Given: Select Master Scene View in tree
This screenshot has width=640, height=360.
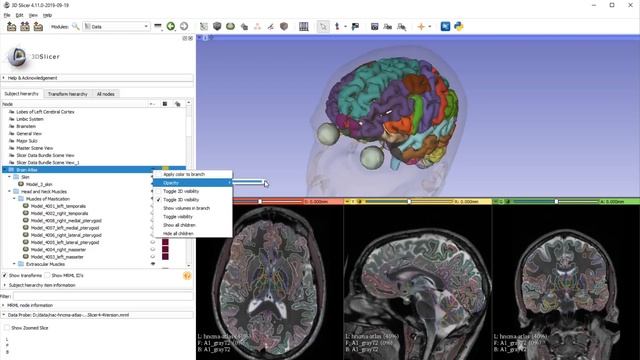Looking at the screenshot, I should (34, 148).
